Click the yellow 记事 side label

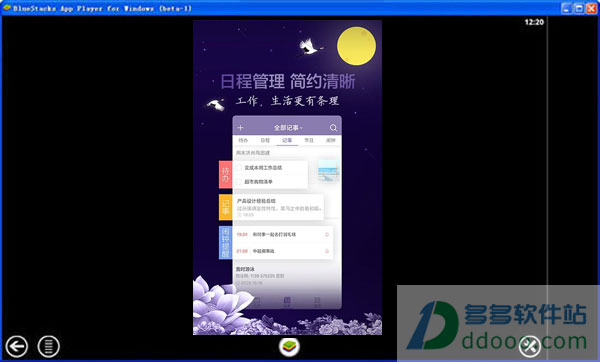225,207
